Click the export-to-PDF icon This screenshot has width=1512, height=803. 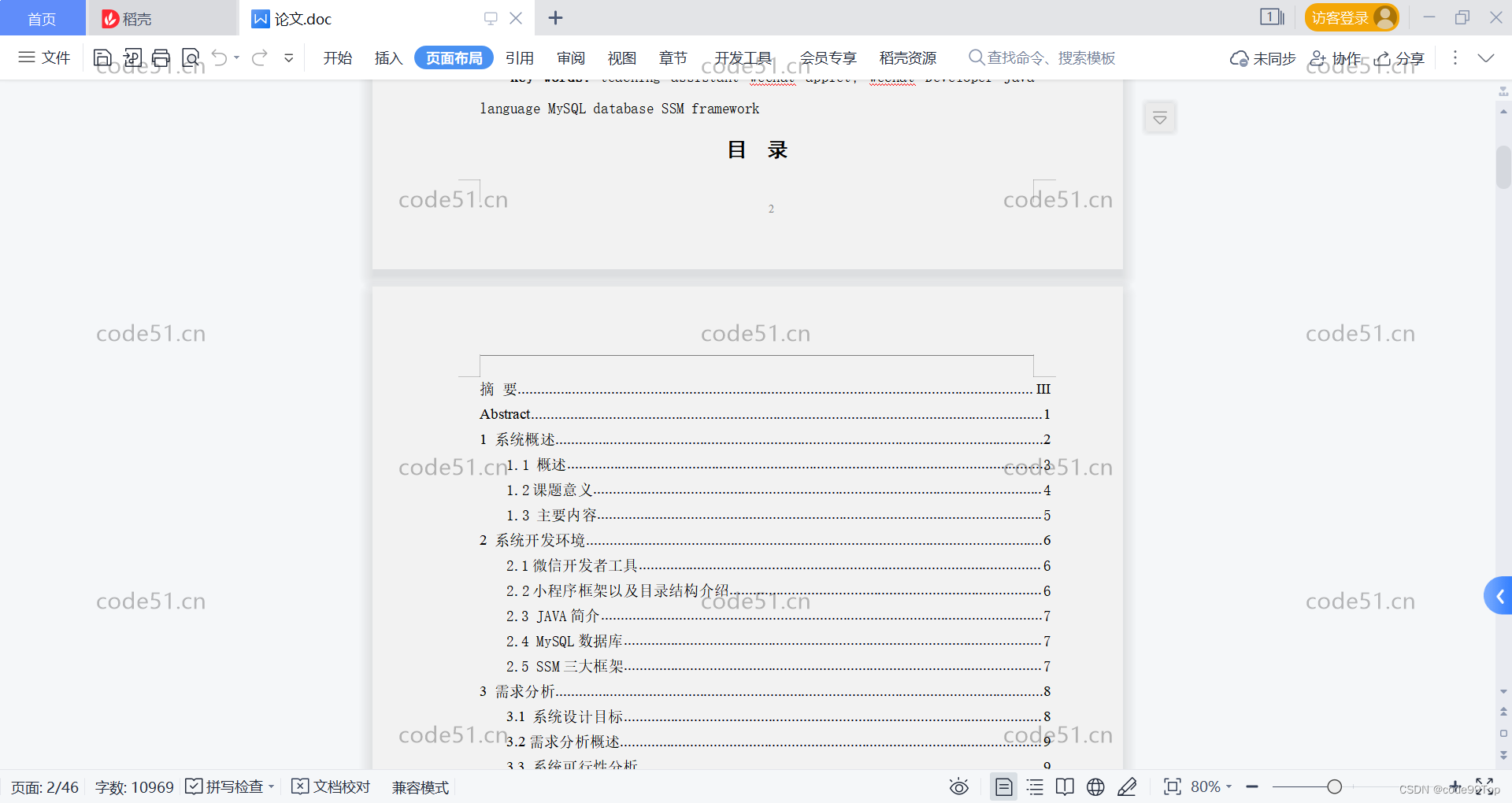(132, 57)
